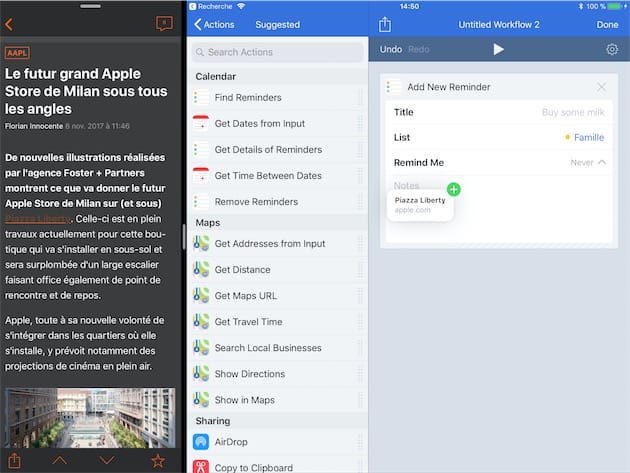The width and height of the screenshot is (630, 473).
Task: Focus the Search Actions field
Action: pos(278,52)
